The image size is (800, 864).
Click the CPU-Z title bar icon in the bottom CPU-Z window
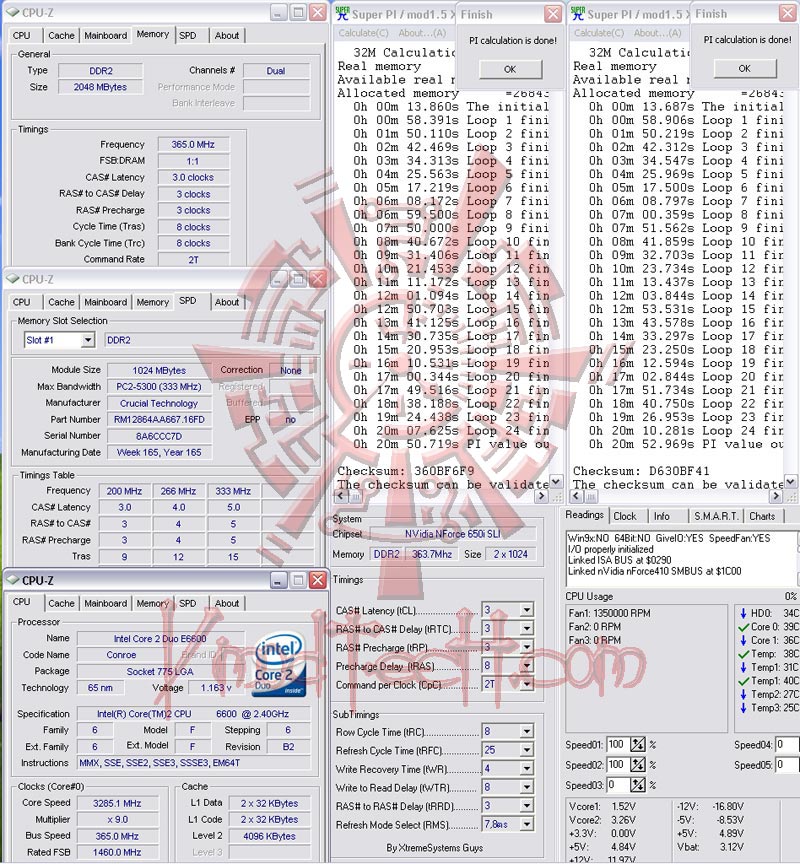pyautogui.click(x=13, y=580)
